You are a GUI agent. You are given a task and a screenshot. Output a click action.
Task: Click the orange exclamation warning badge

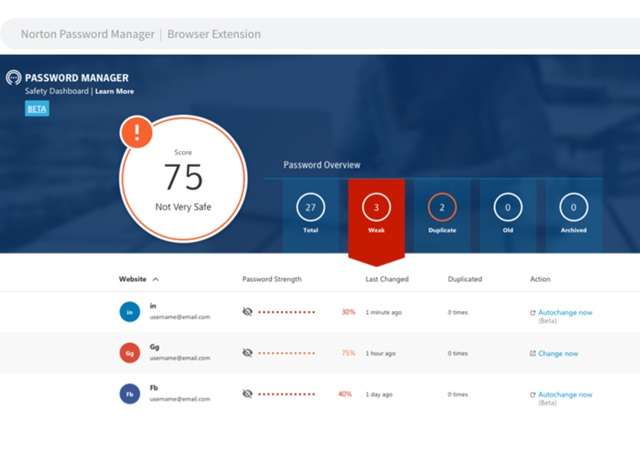136,132
